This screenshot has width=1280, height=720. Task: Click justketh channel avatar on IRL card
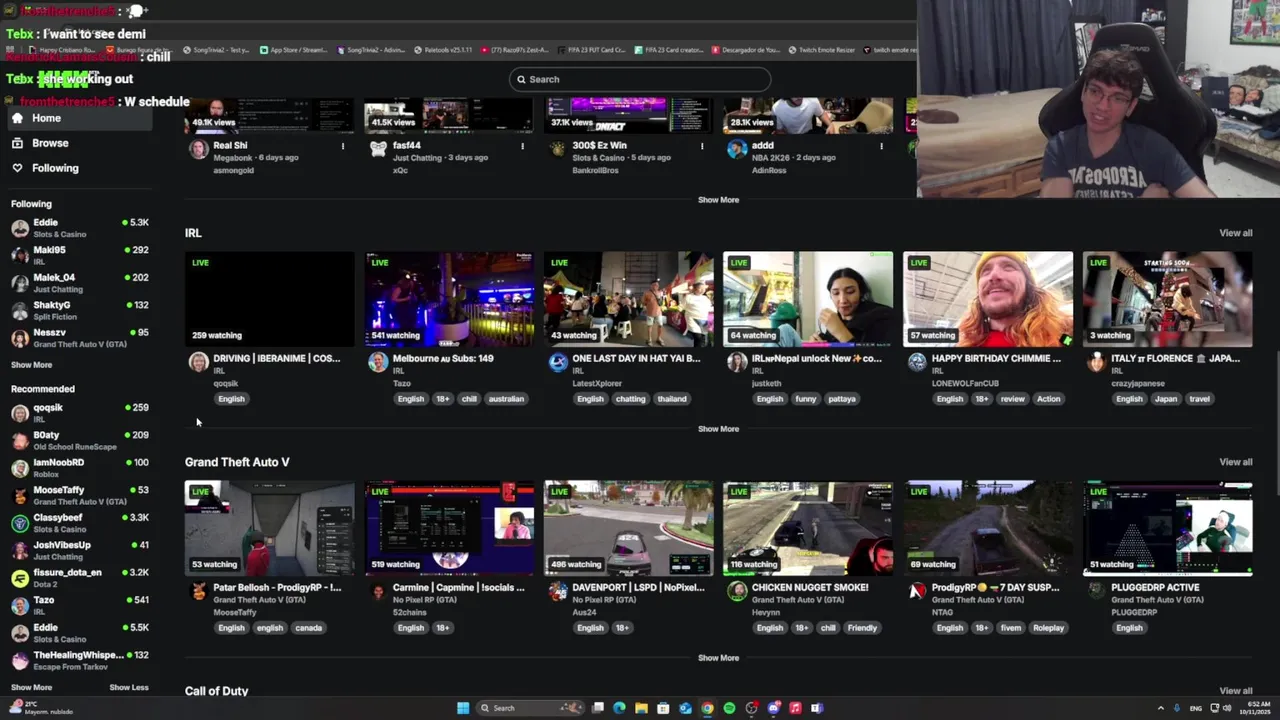coord(737,362)
